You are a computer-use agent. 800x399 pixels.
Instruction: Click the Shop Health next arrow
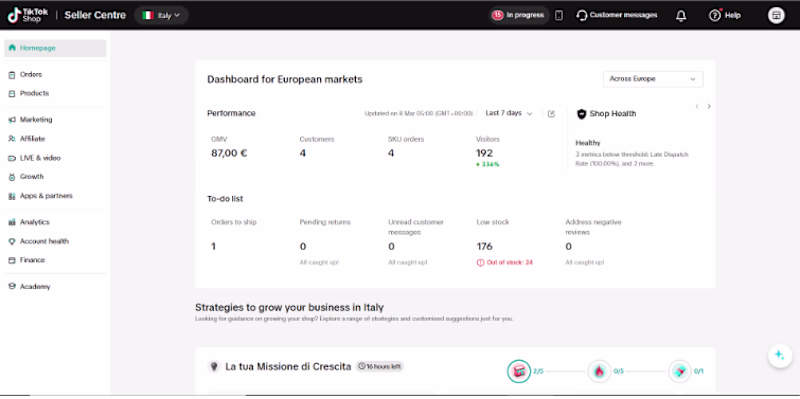click(x=709, y=107)
